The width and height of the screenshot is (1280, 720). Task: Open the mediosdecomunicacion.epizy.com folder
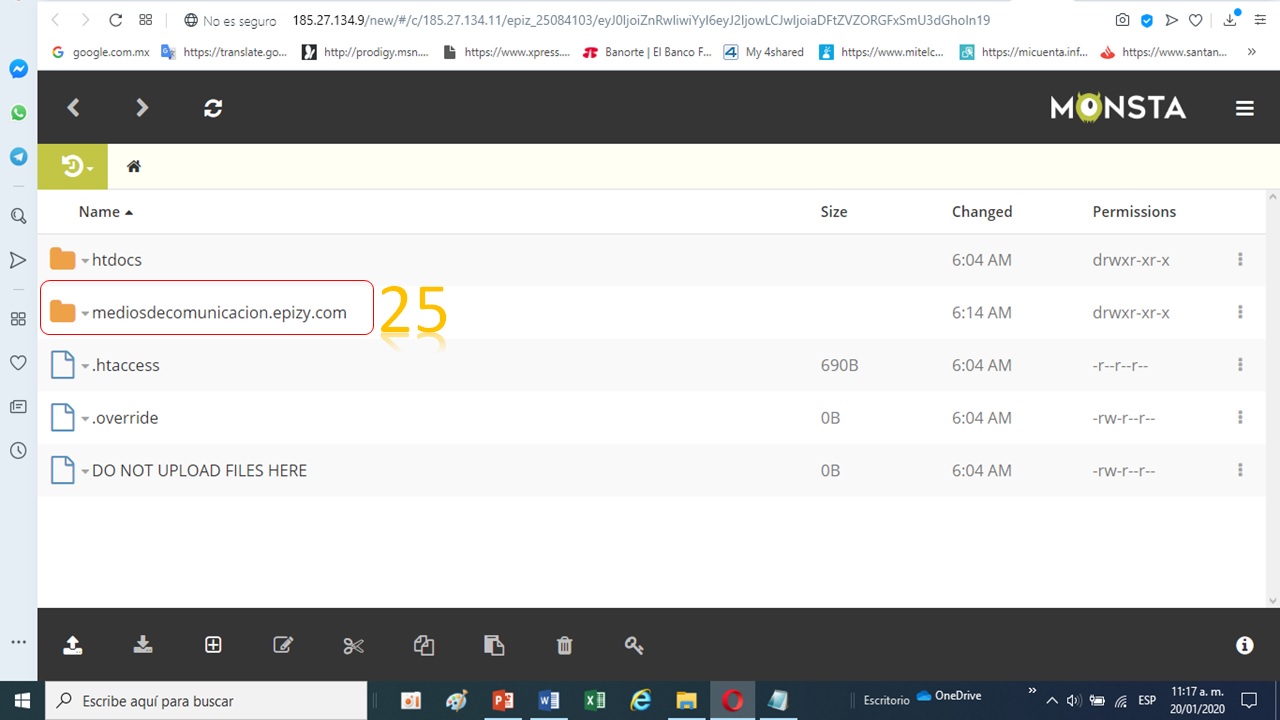coord(218,313)
